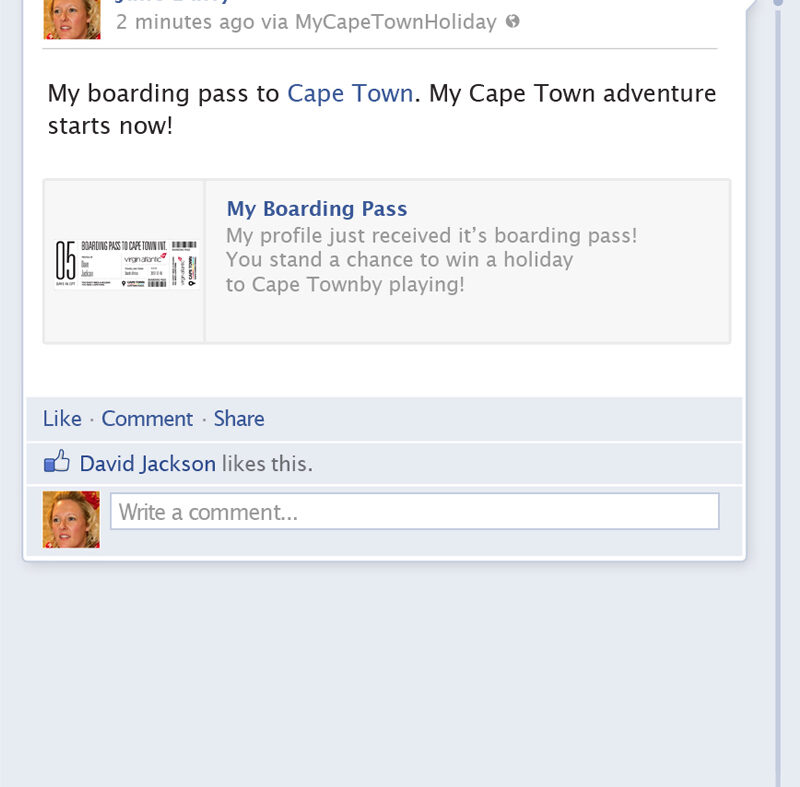This screenshot has height=787, width=800.
Task: Open the boarding pass thumbnail image
Action: click(x=125, y=264)
